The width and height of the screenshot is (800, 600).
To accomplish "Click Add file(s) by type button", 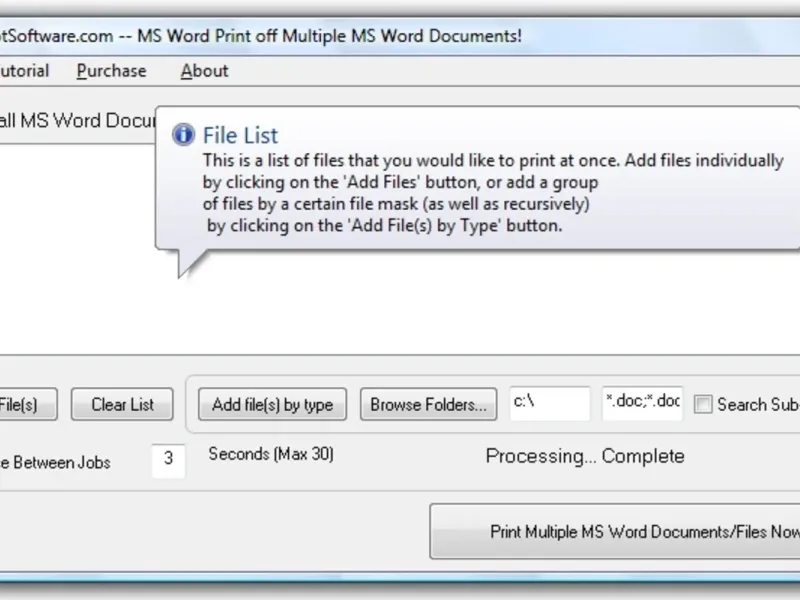I will (272, 405).
